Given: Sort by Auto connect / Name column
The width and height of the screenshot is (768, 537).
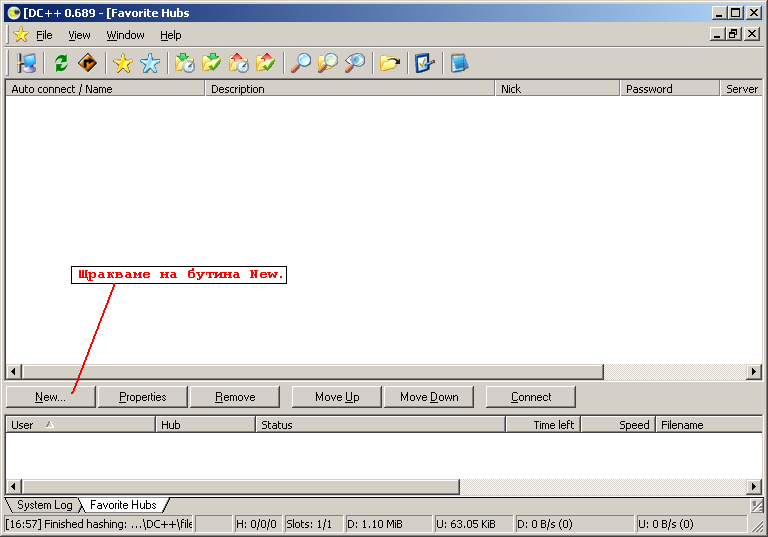Looking at the screenshot, I should (105, 89).
